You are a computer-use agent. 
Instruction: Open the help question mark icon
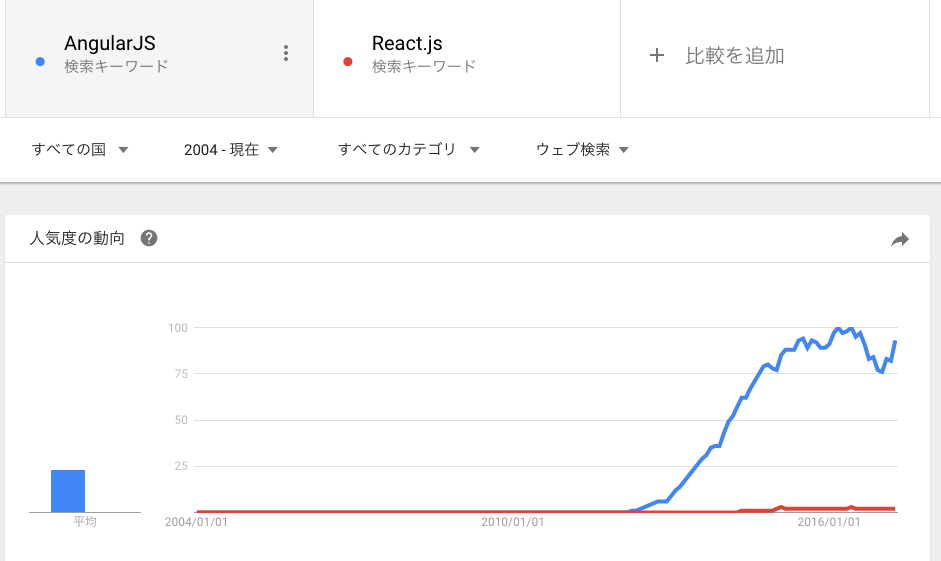point(149,238)
